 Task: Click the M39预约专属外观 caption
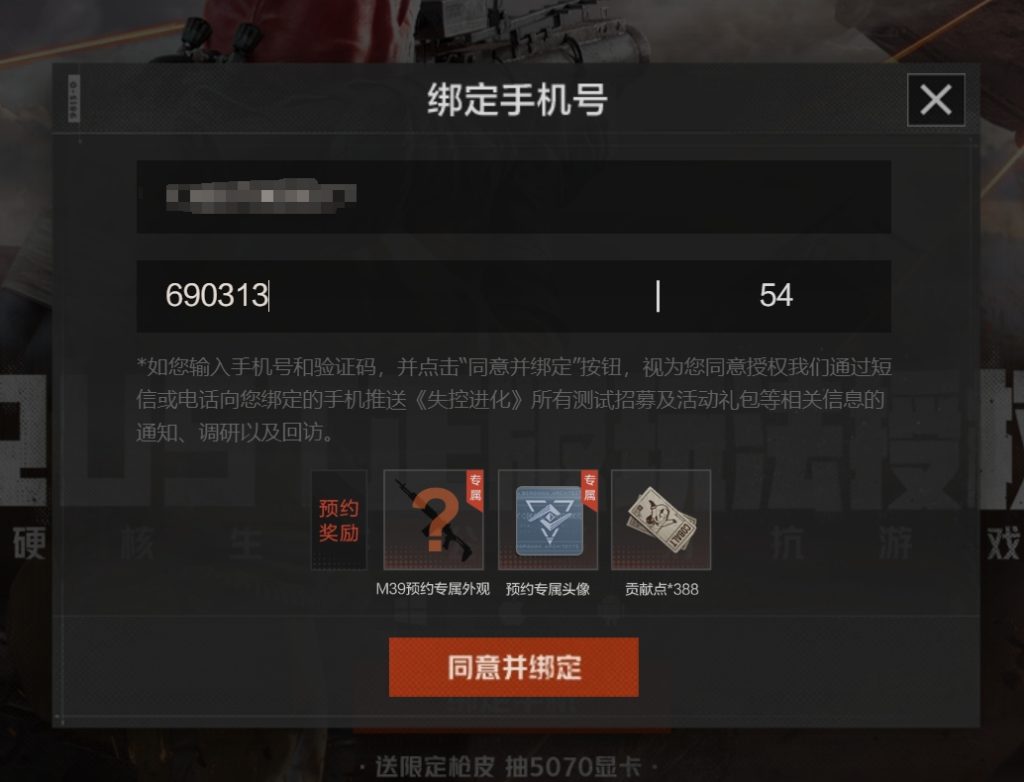tap(432, 589)
